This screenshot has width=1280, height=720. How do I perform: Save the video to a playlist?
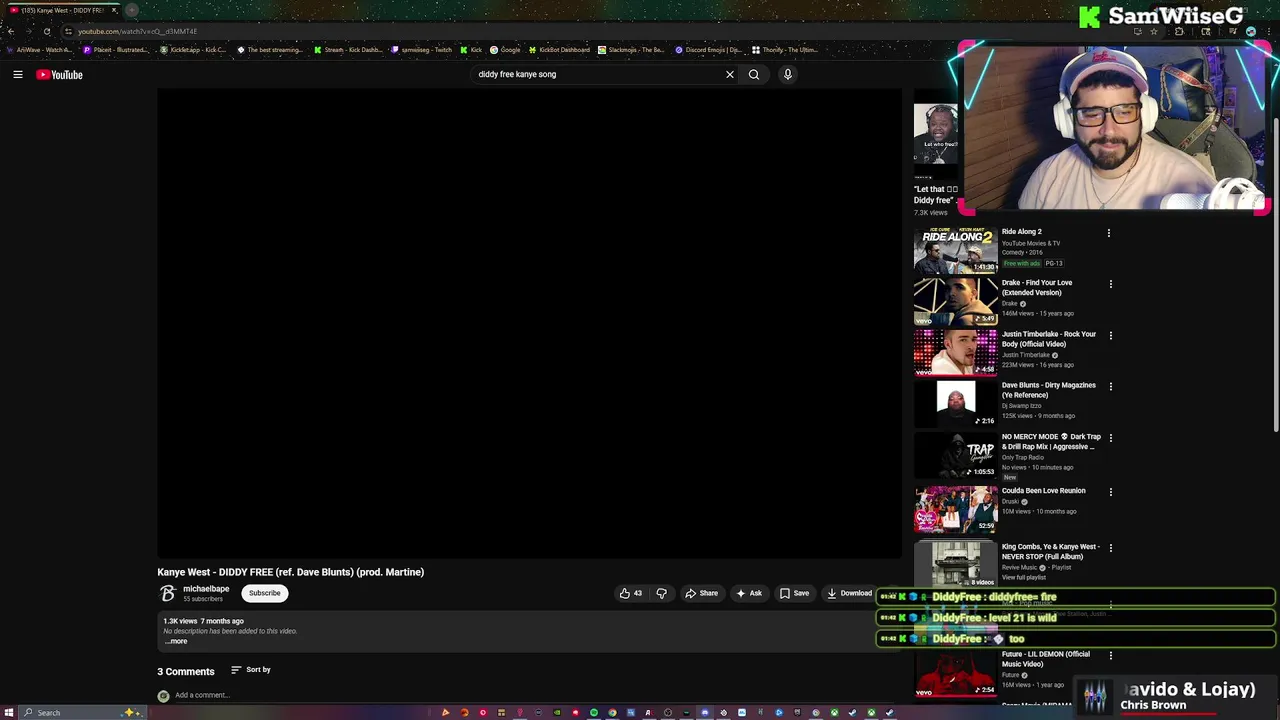coord(794,593)
